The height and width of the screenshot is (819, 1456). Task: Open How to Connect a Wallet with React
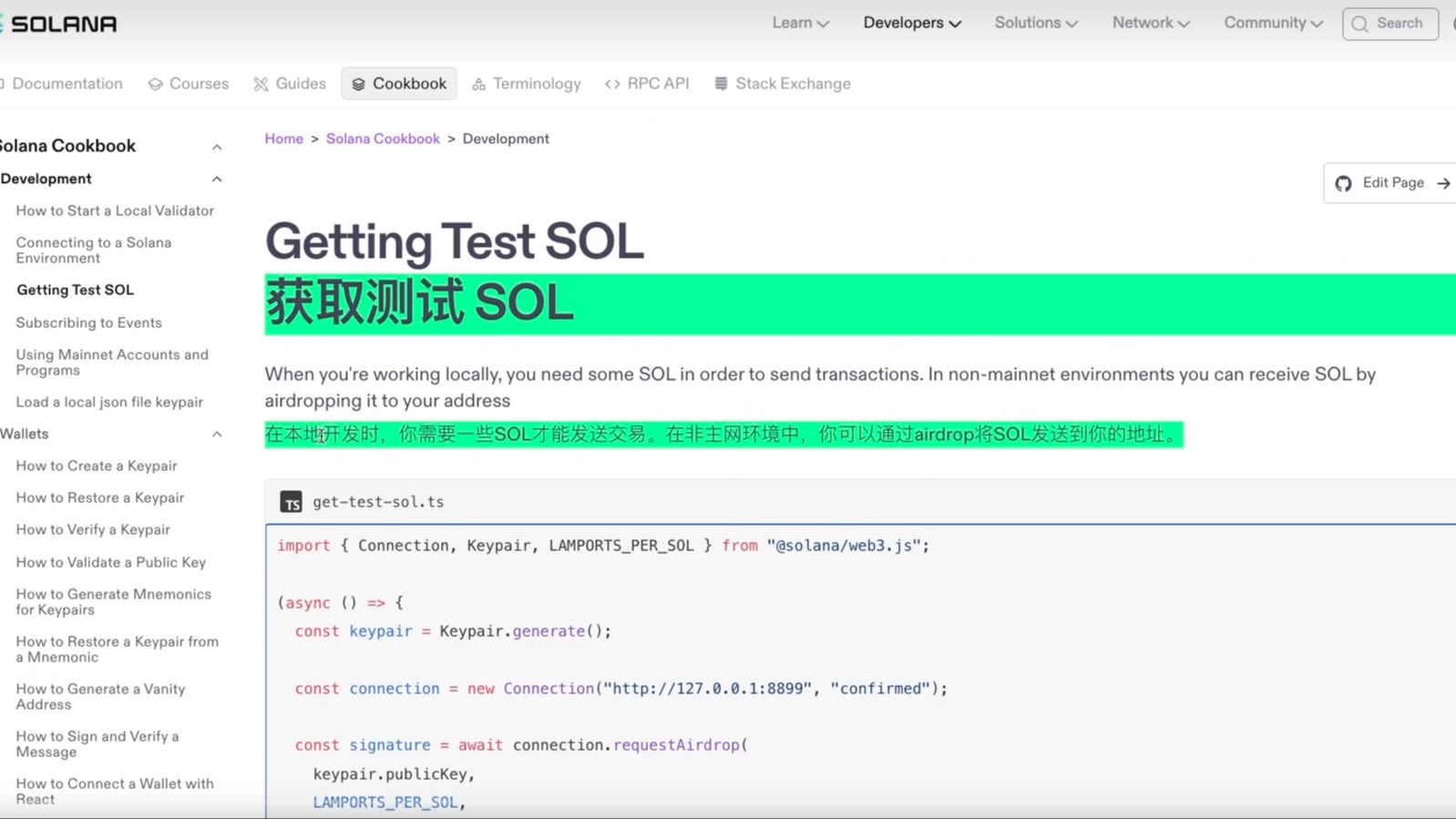(115, 792)
